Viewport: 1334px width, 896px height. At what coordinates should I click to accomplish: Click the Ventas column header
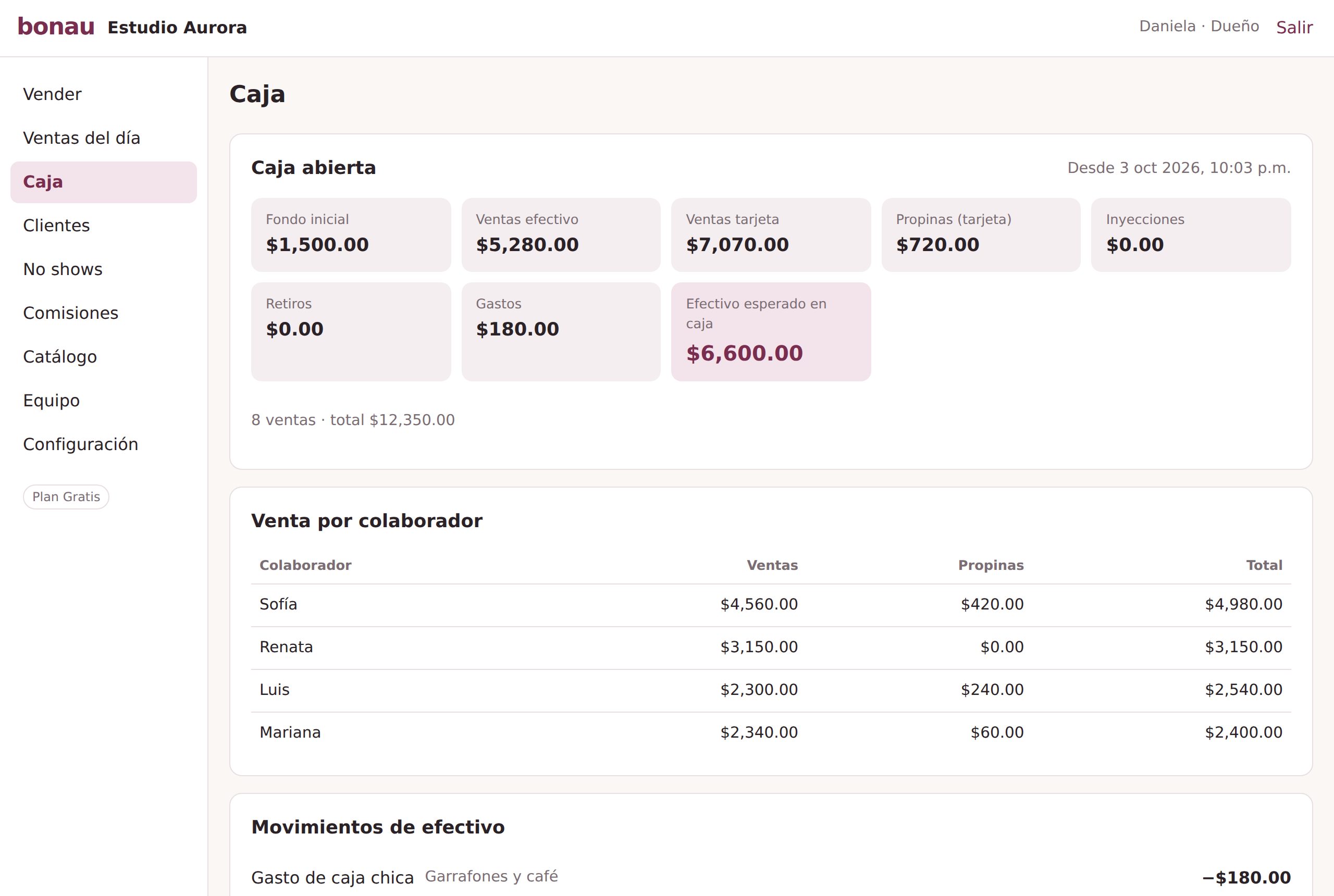click(x=772, y=565)
